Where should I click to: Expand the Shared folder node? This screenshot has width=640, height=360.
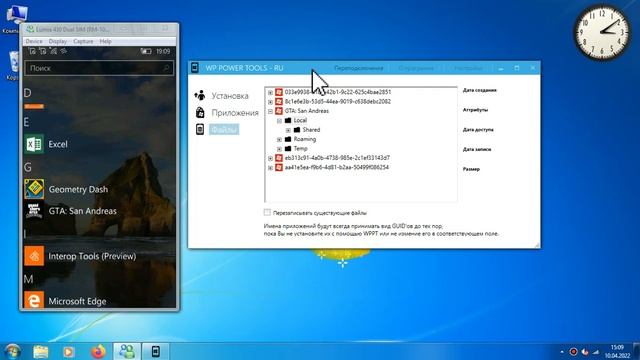[288, 130]
